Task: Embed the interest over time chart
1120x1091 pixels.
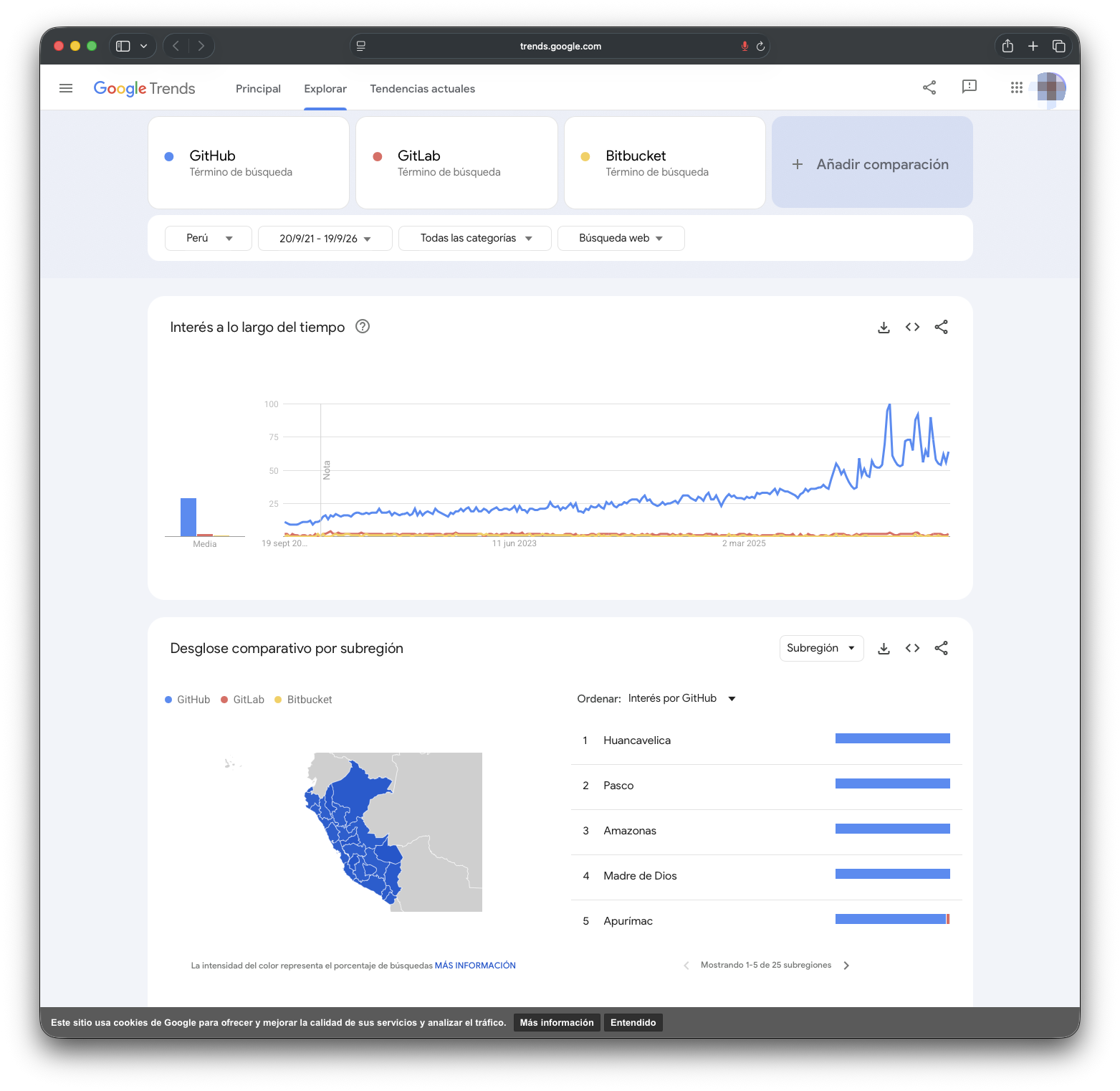Action: click(912, 327)
